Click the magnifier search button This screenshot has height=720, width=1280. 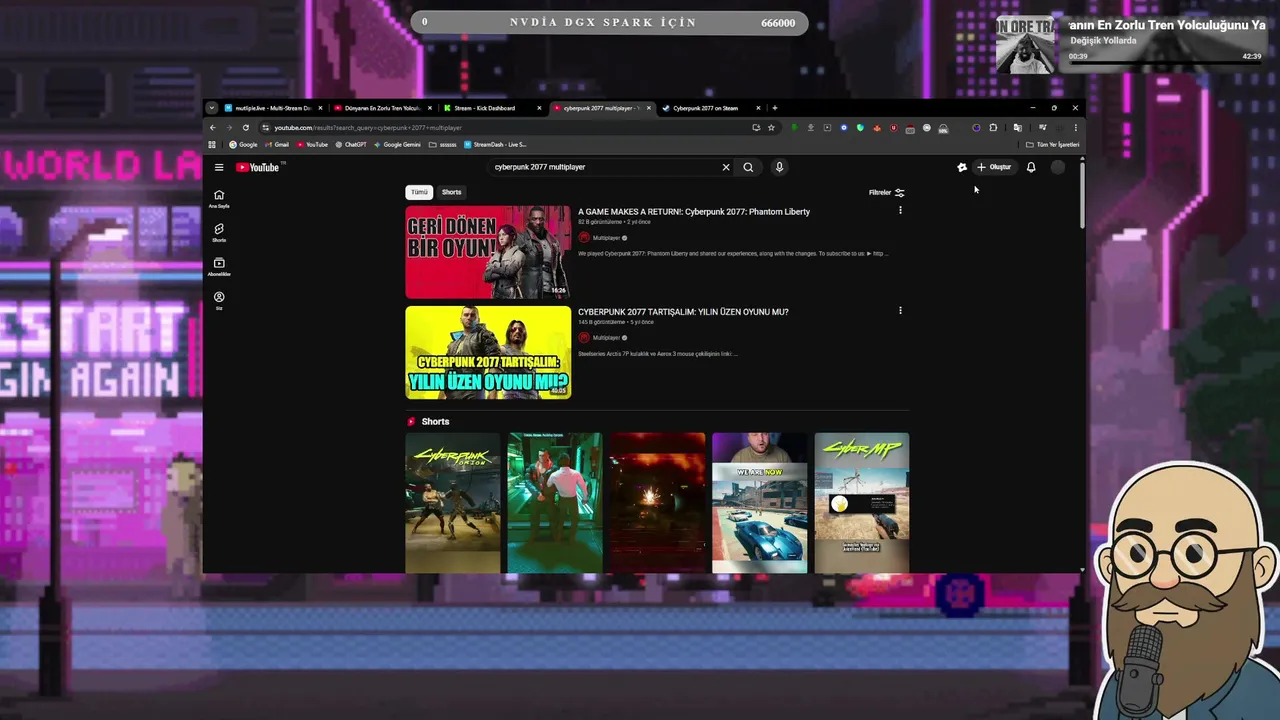pos(748,167)
